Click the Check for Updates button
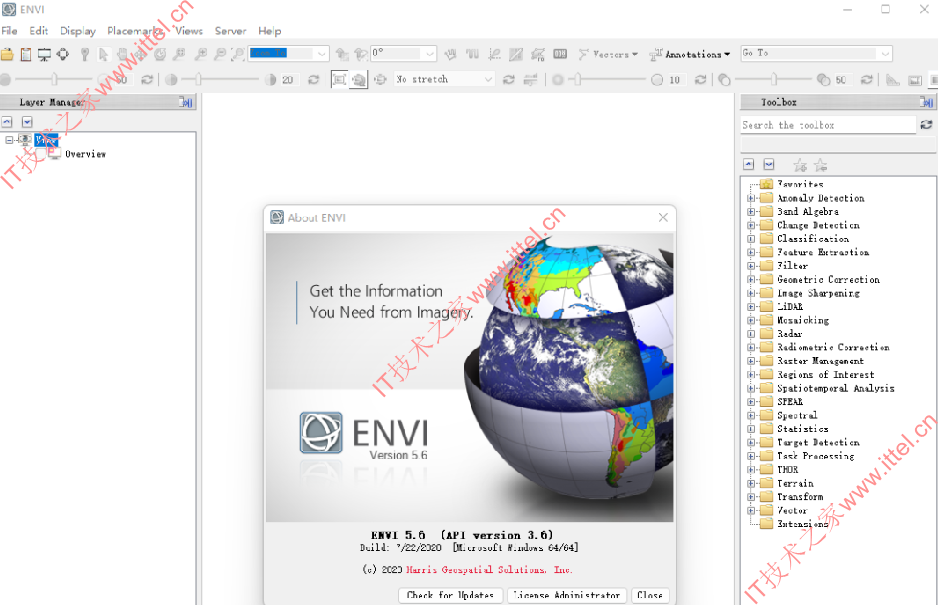The height and width of the screenshot is (605, 938). (450, 595)
